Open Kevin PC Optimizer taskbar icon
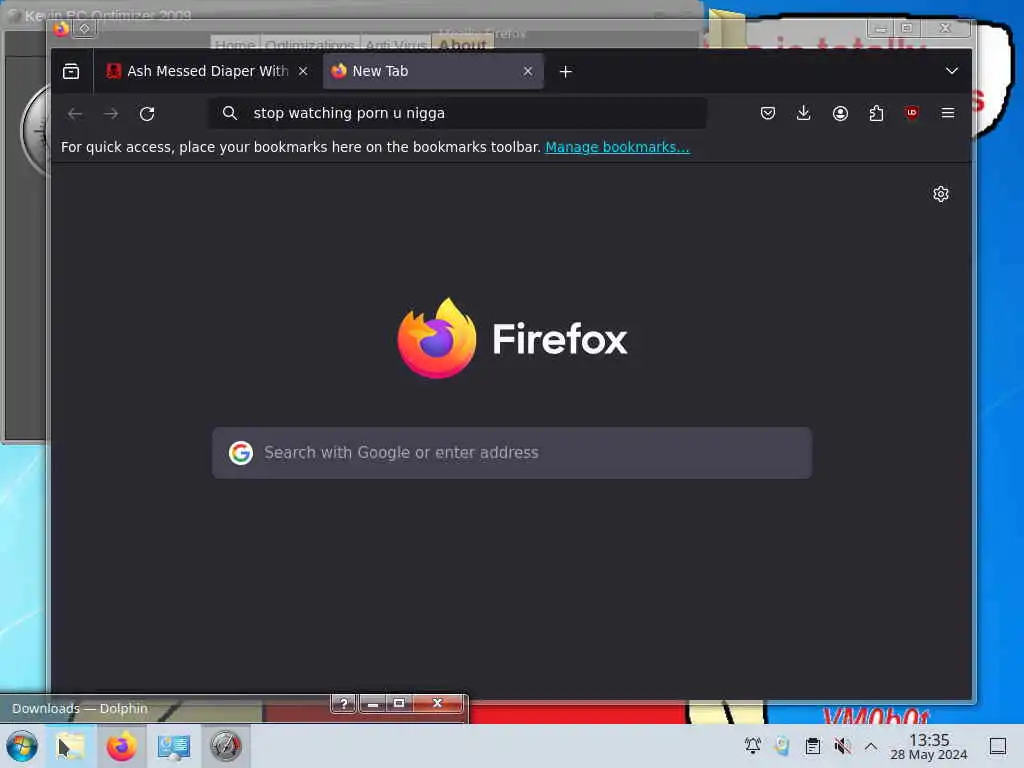 coord(225,746)
